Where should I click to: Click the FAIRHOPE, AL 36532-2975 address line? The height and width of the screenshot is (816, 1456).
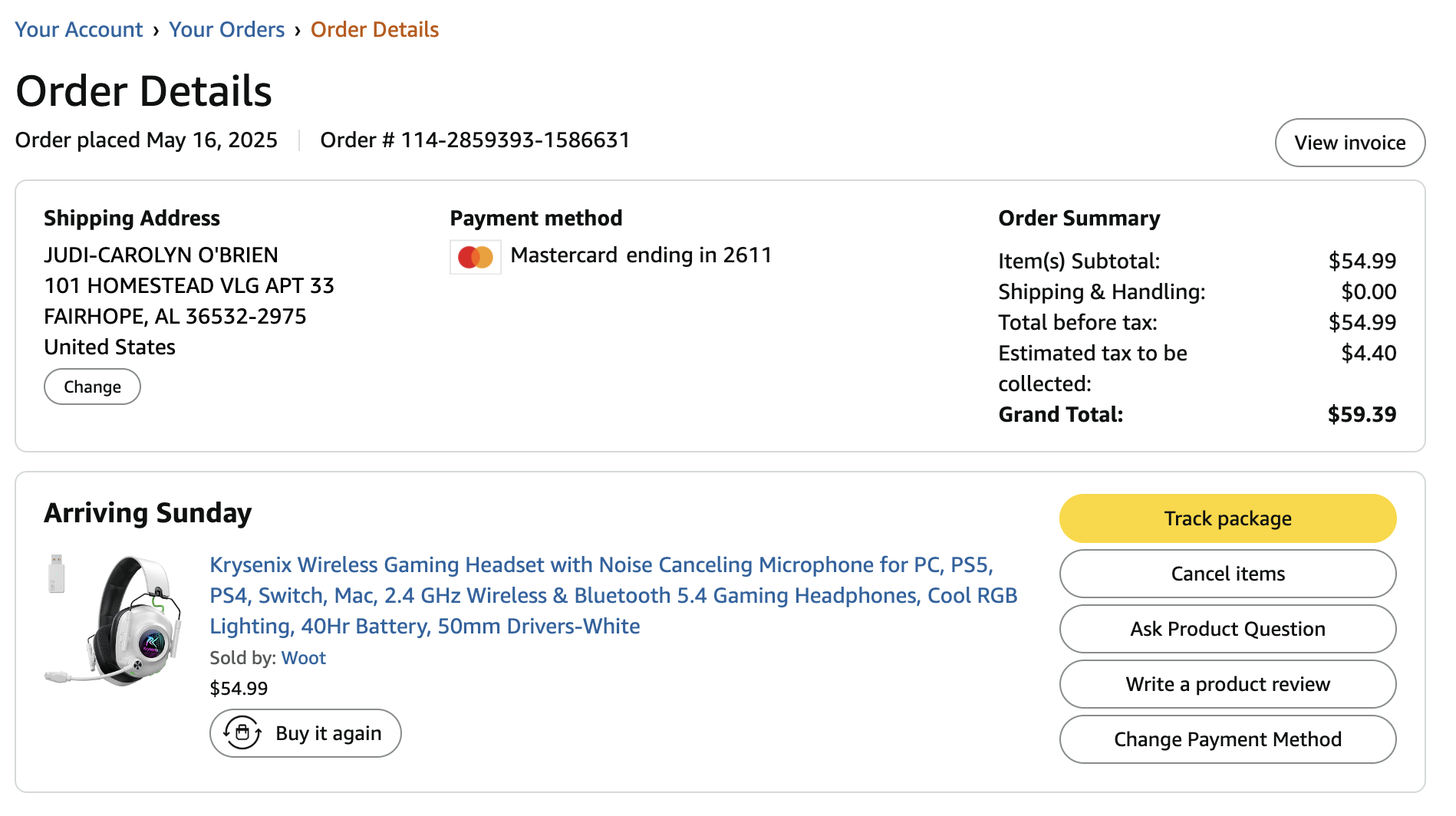pyautogui.click(x=176, y=317)
